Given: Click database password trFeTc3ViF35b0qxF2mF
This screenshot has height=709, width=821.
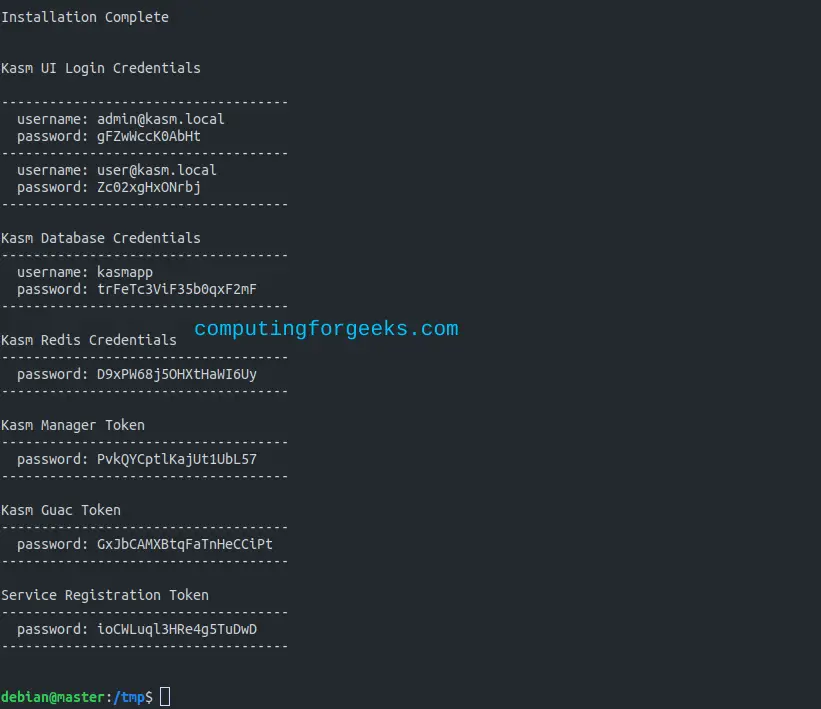Looking at the screenshot, I should pyautogui.click(x=177, y=290).
